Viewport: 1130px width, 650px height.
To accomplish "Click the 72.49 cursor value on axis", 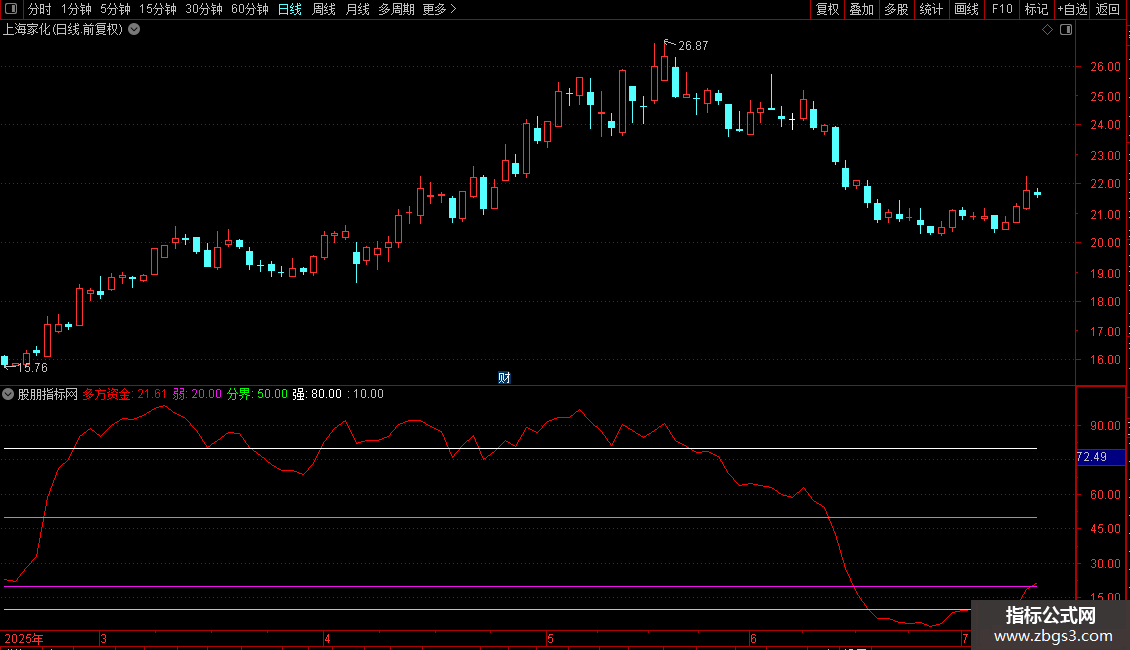I will [x=1092, y=457].
